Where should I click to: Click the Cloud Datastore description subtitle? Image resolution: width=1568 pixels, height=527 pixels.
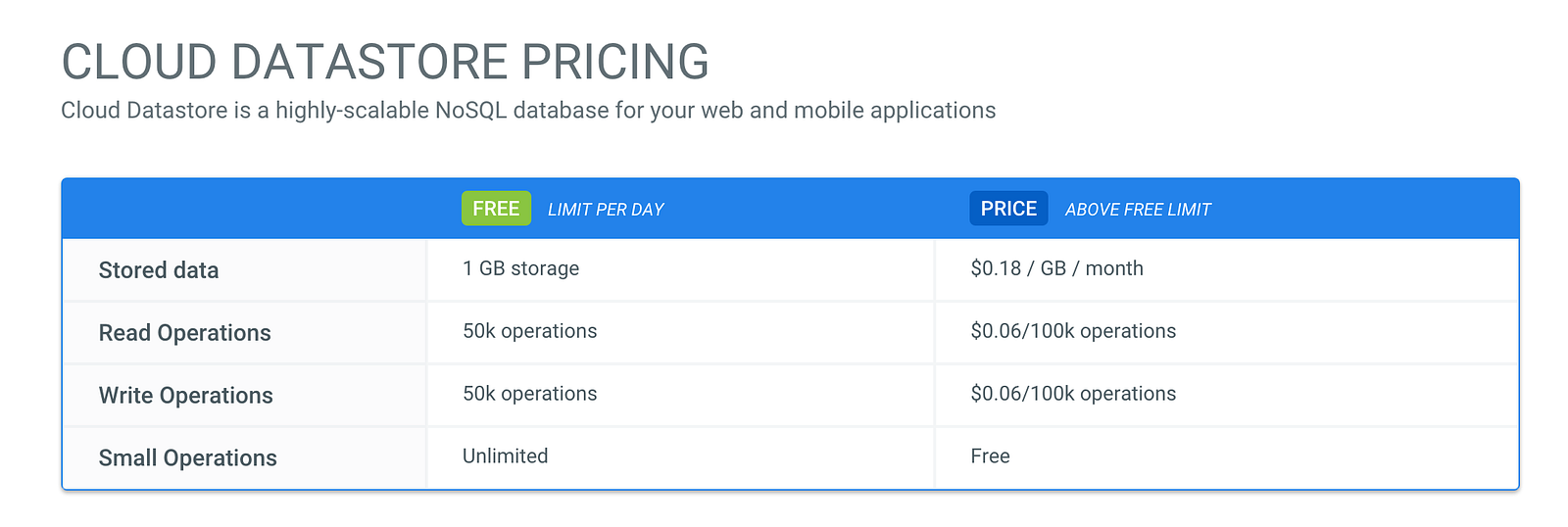click(527, 111)
